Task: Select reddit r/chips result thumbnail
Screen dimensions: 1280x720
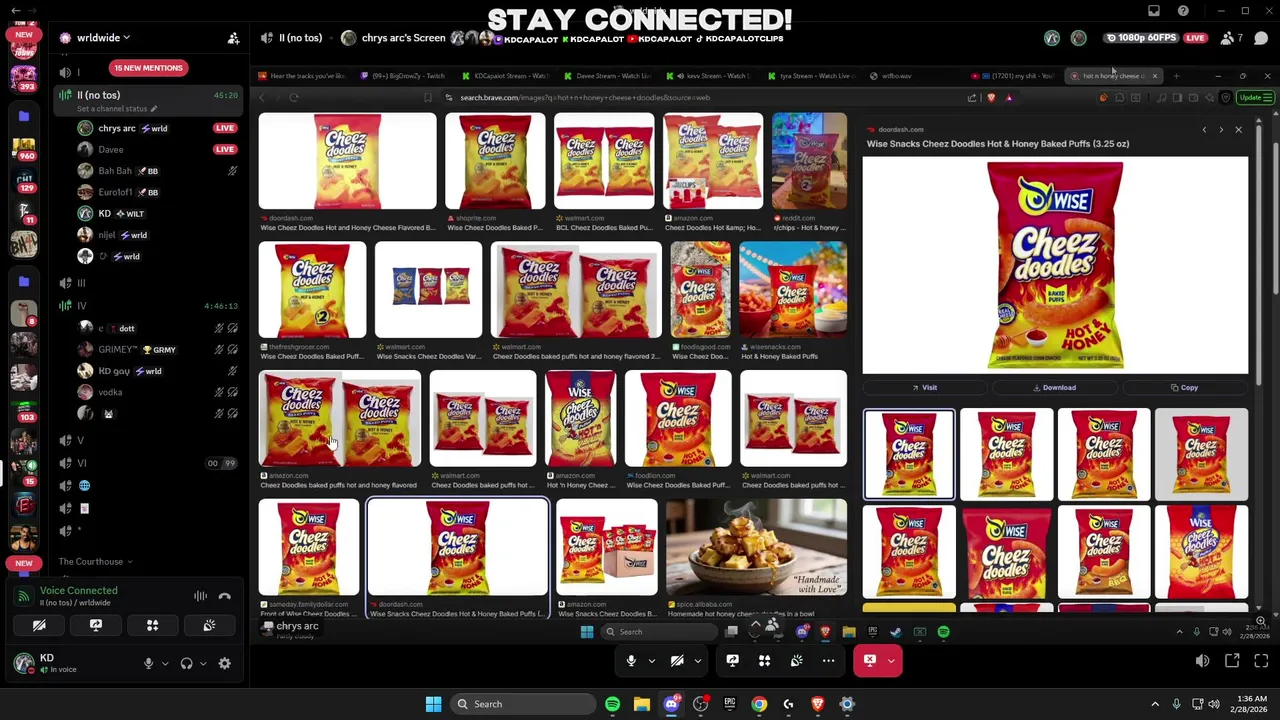Action: tap(809, 161)
